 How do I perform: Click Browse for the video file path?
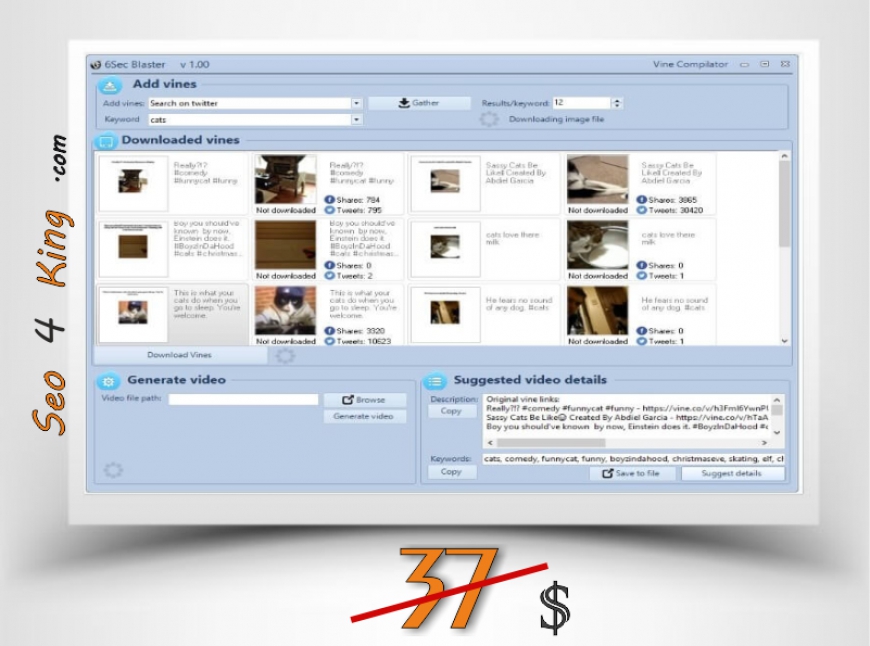point(365,400)
